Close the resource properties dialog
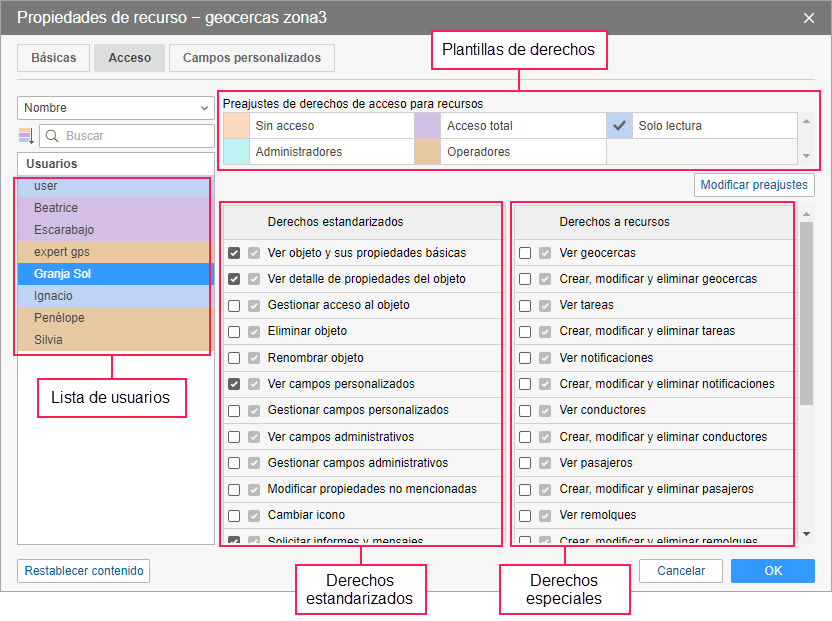Screen dimensions: 832x621 tap(809, 18)
